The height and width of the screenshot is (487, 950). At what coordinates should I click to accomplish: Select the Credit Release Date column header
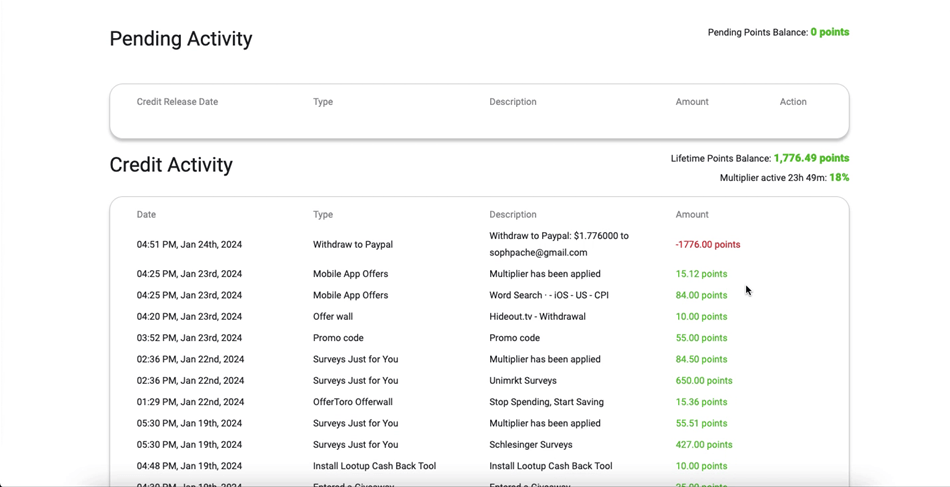[177, 102]
